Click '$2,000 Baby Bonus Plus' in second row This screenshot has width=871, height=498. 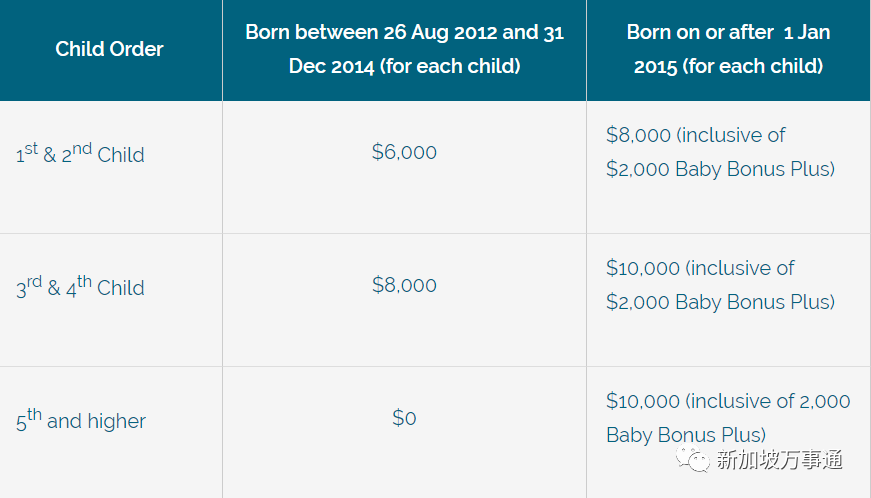[720, 302]
